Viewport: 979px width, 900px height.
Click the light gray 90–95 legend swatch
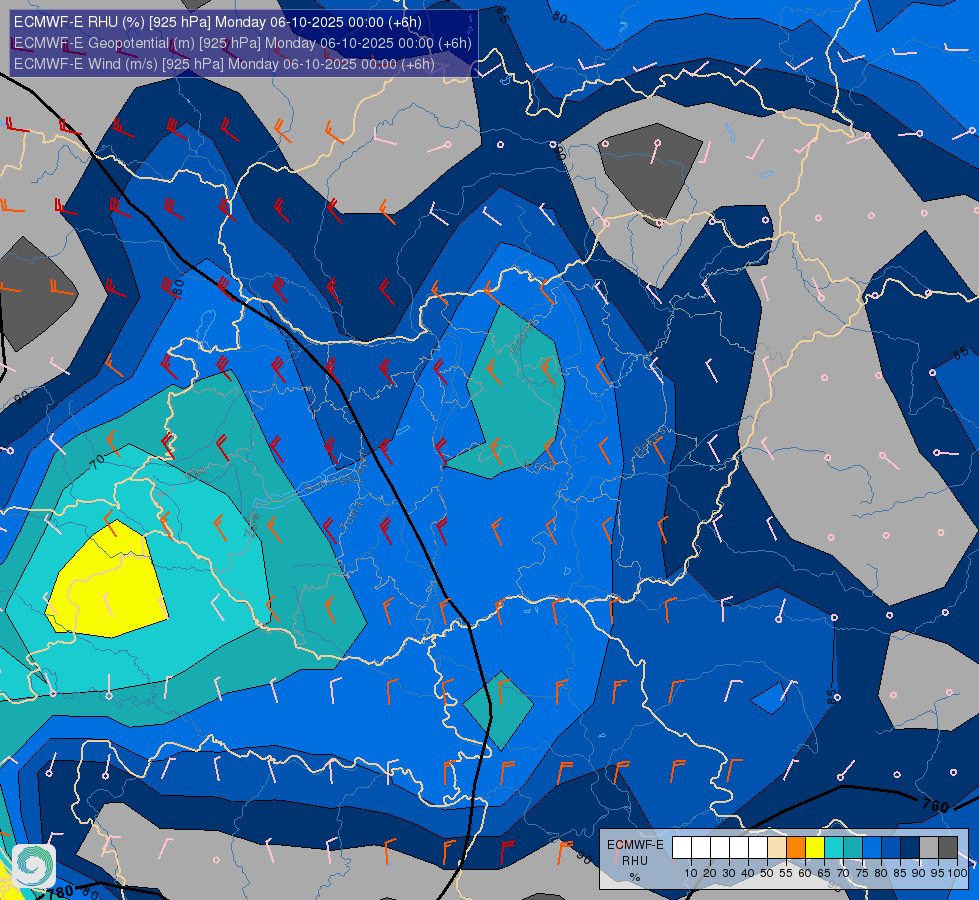pyautogui.click(x=929, y=848)
